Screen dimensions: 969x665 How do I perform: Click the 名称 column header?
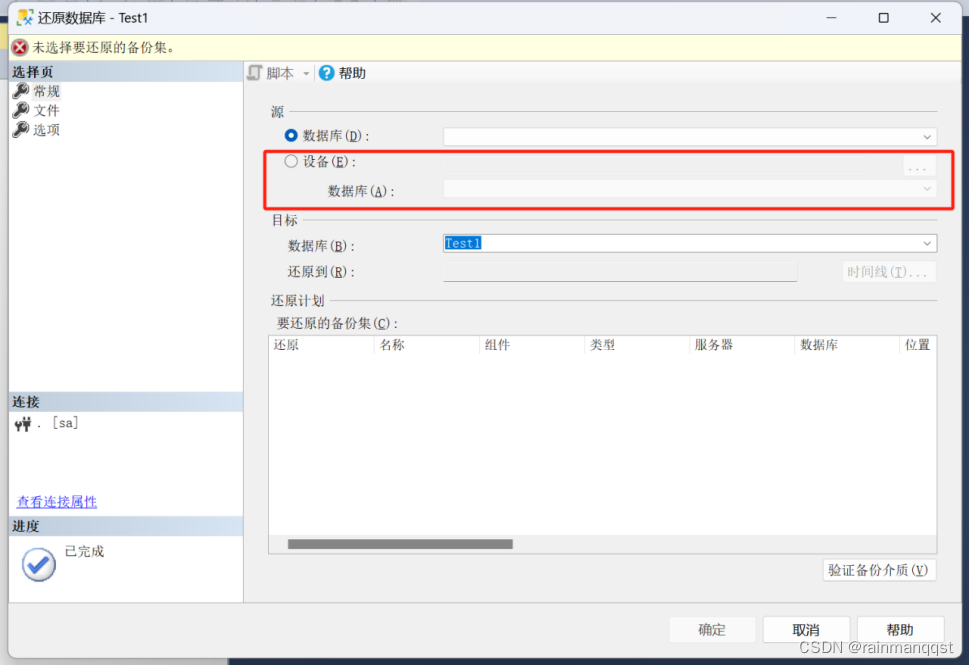[x=392, y=345]
